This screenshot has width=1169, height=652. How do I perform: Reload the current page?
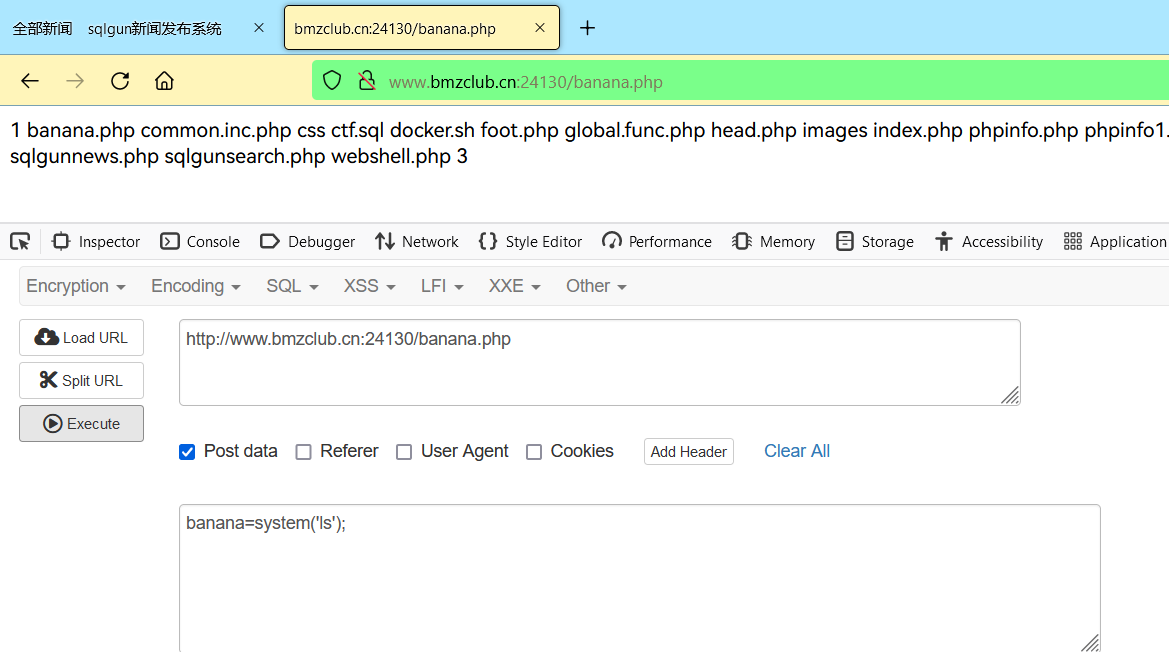120,81
